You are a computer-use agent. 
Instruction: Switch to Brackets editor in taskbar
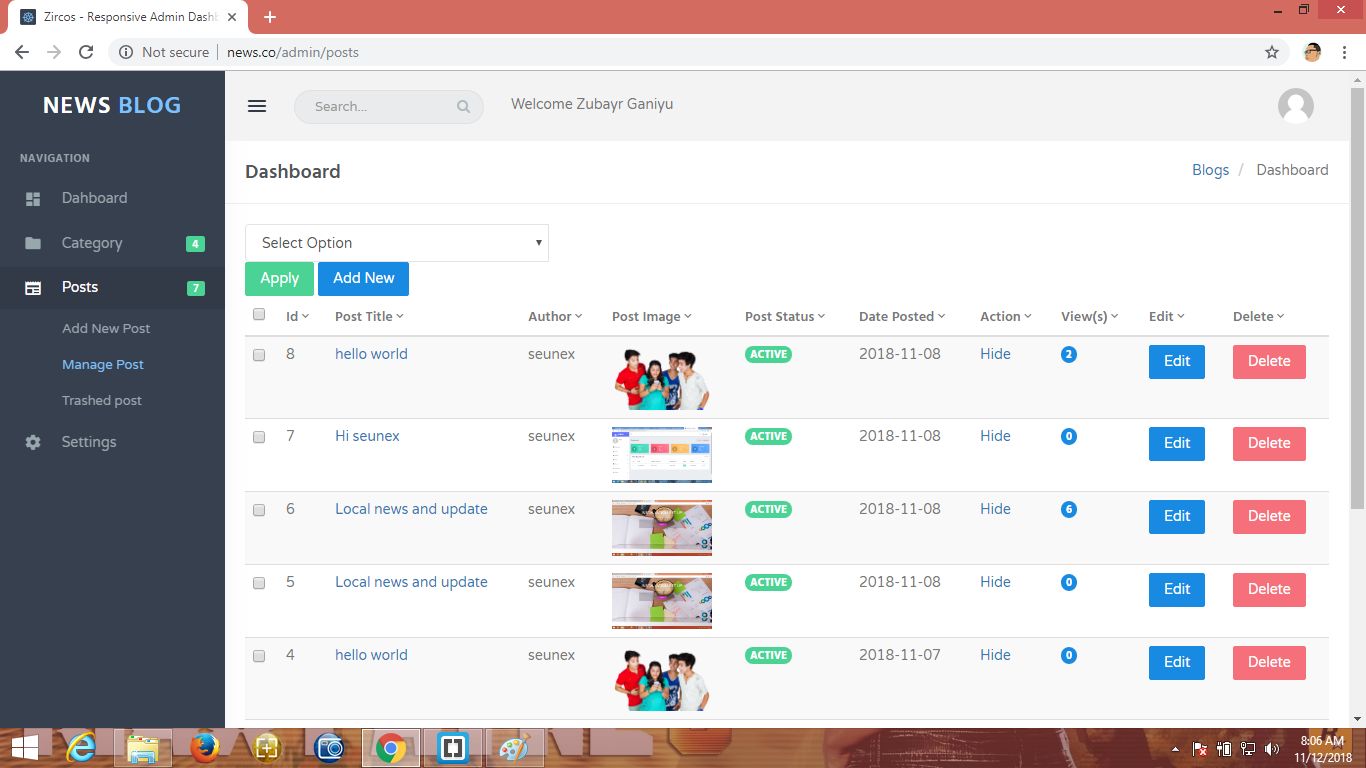pyautogui.click(x=453, y=748)
